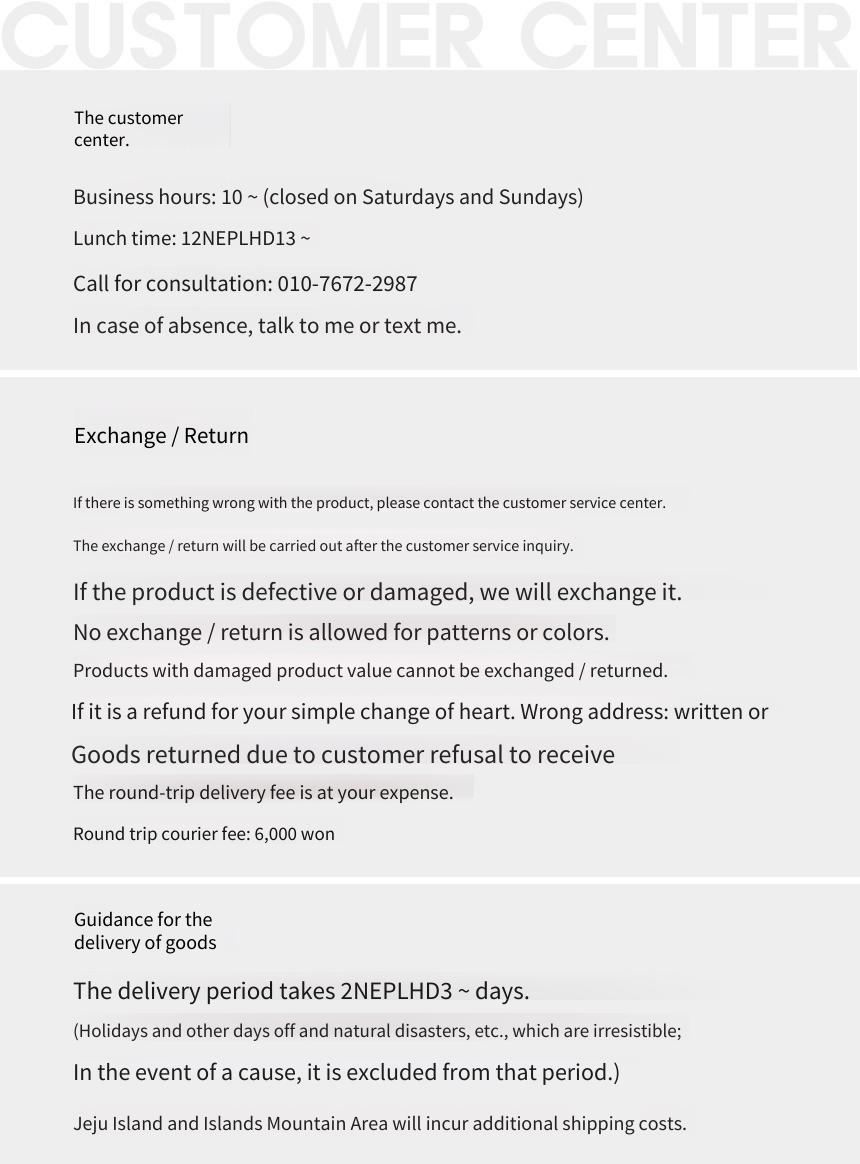Click 'The delivery period takes' line
Screen dimensions: 860x1164
[x=301, y=991]
